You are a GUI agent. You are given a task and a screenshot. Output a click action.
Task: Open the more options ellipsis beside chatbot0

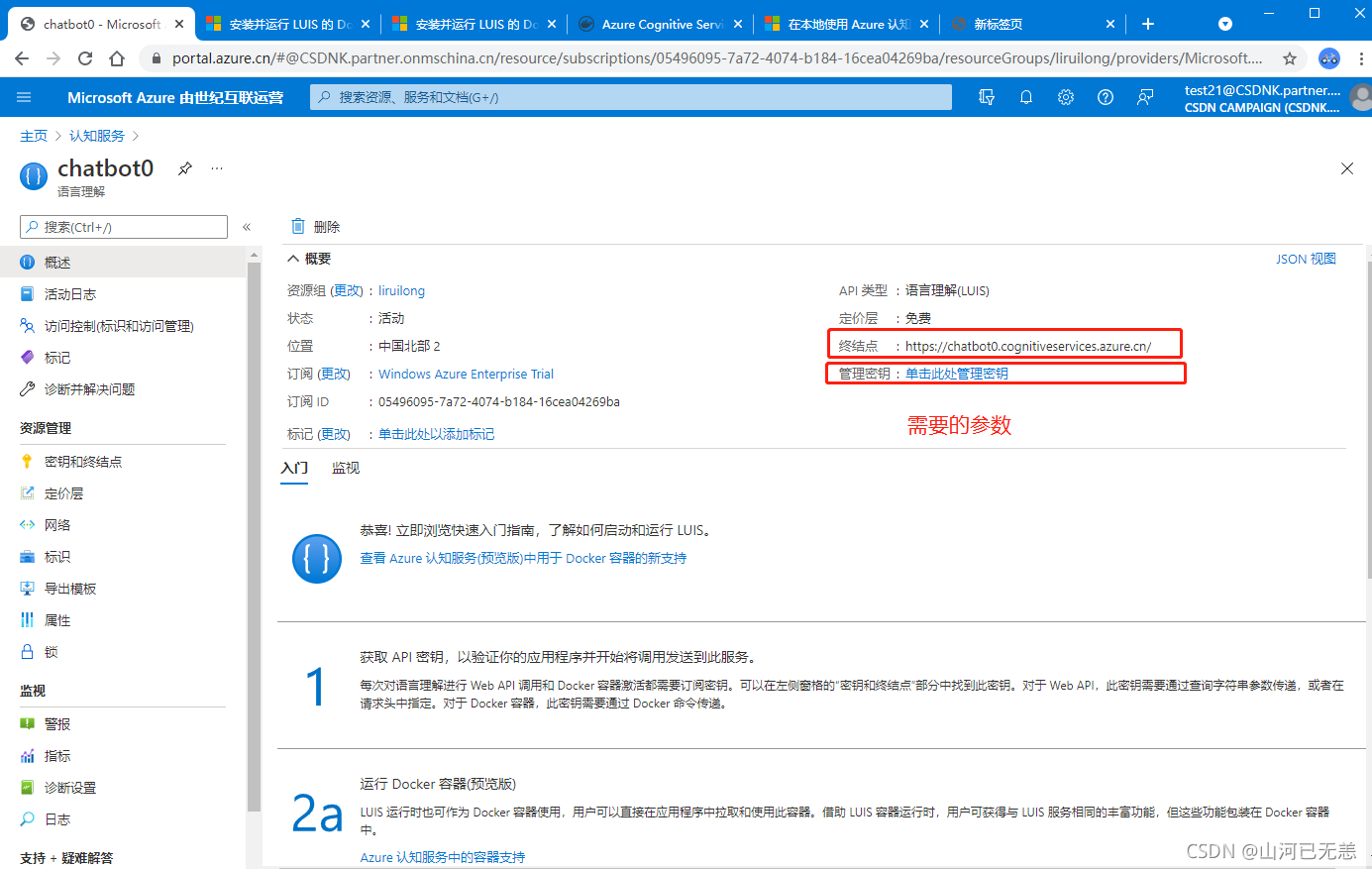217,168
